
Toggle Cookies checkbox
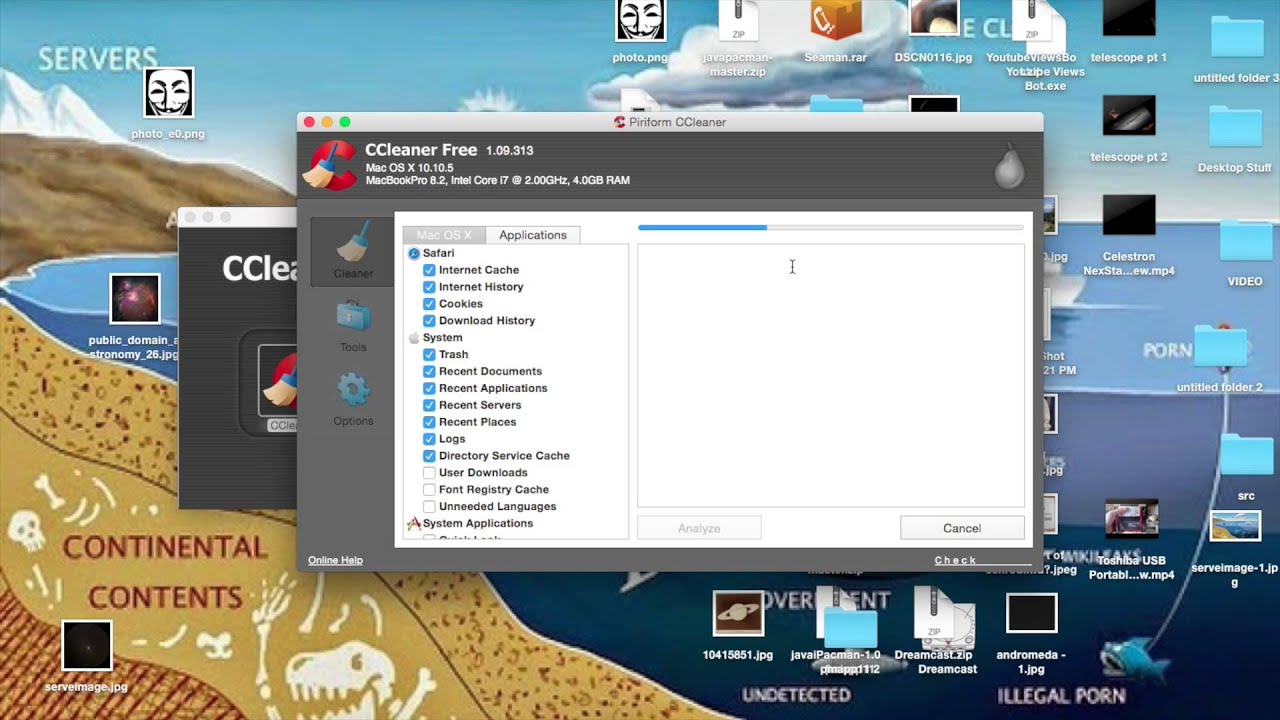pos(429,304)
